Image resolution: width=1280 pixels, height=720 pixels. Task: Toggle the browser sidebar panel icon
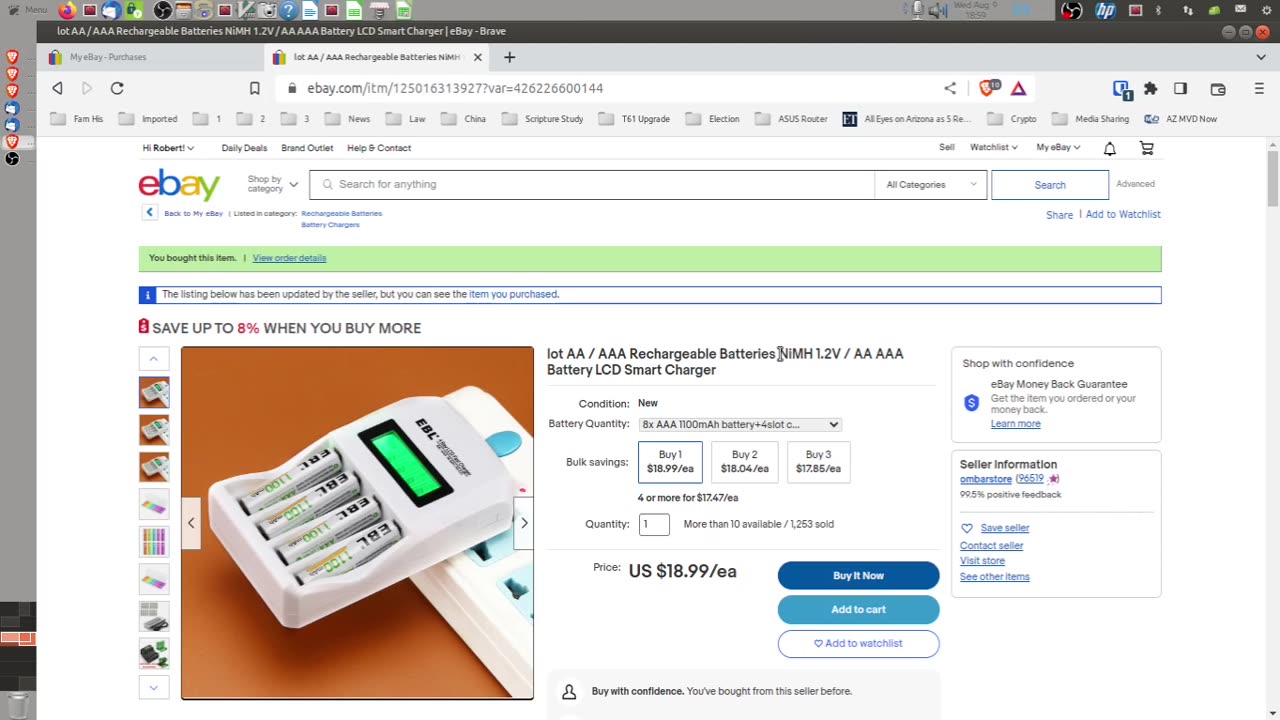(1180, 88)
